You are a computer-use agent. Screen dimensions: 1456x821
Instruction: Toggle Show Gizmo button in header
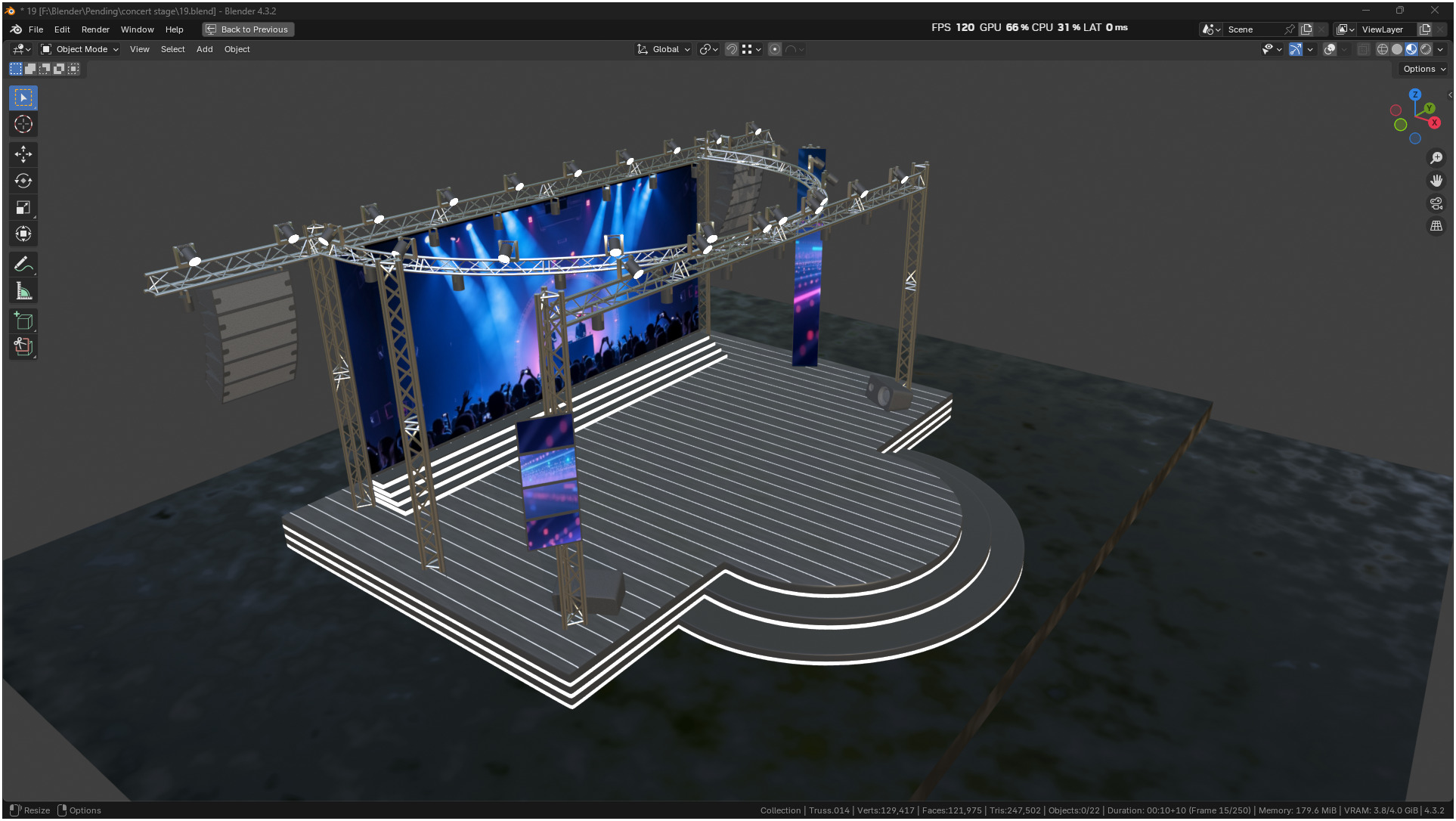tap(1296, 49)
